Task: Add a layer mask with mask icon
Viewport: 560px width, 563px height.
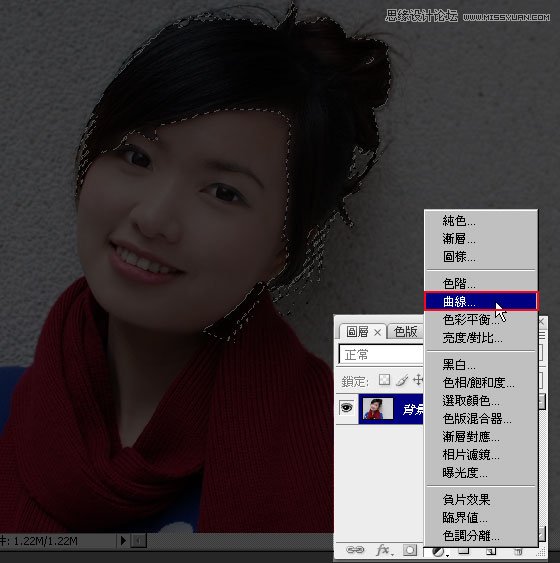Action: coord(410,550)
